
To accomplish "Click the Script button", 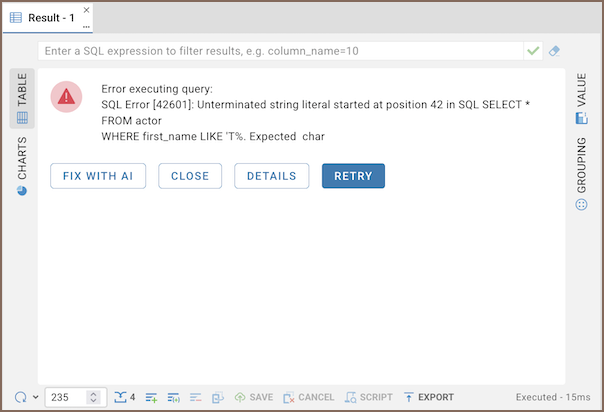I will (x=369, y=397).
